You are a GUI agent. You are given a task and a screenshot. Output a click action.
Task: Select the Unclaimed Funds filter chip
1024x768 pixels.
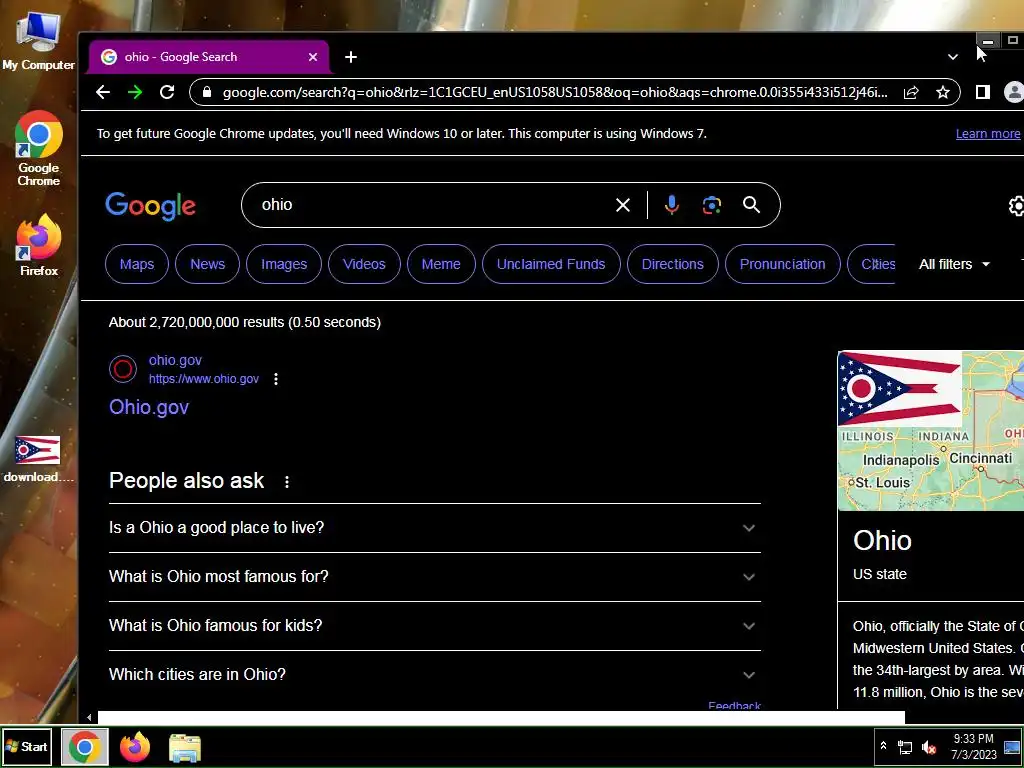[551, 264]
